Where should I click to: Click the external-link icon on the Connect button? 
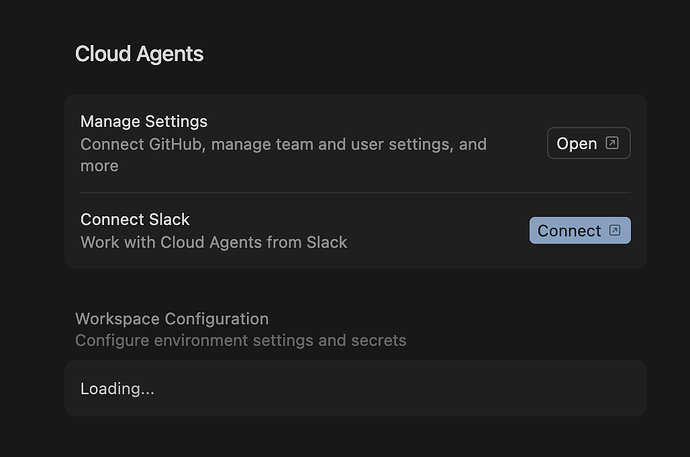[615, 230]
